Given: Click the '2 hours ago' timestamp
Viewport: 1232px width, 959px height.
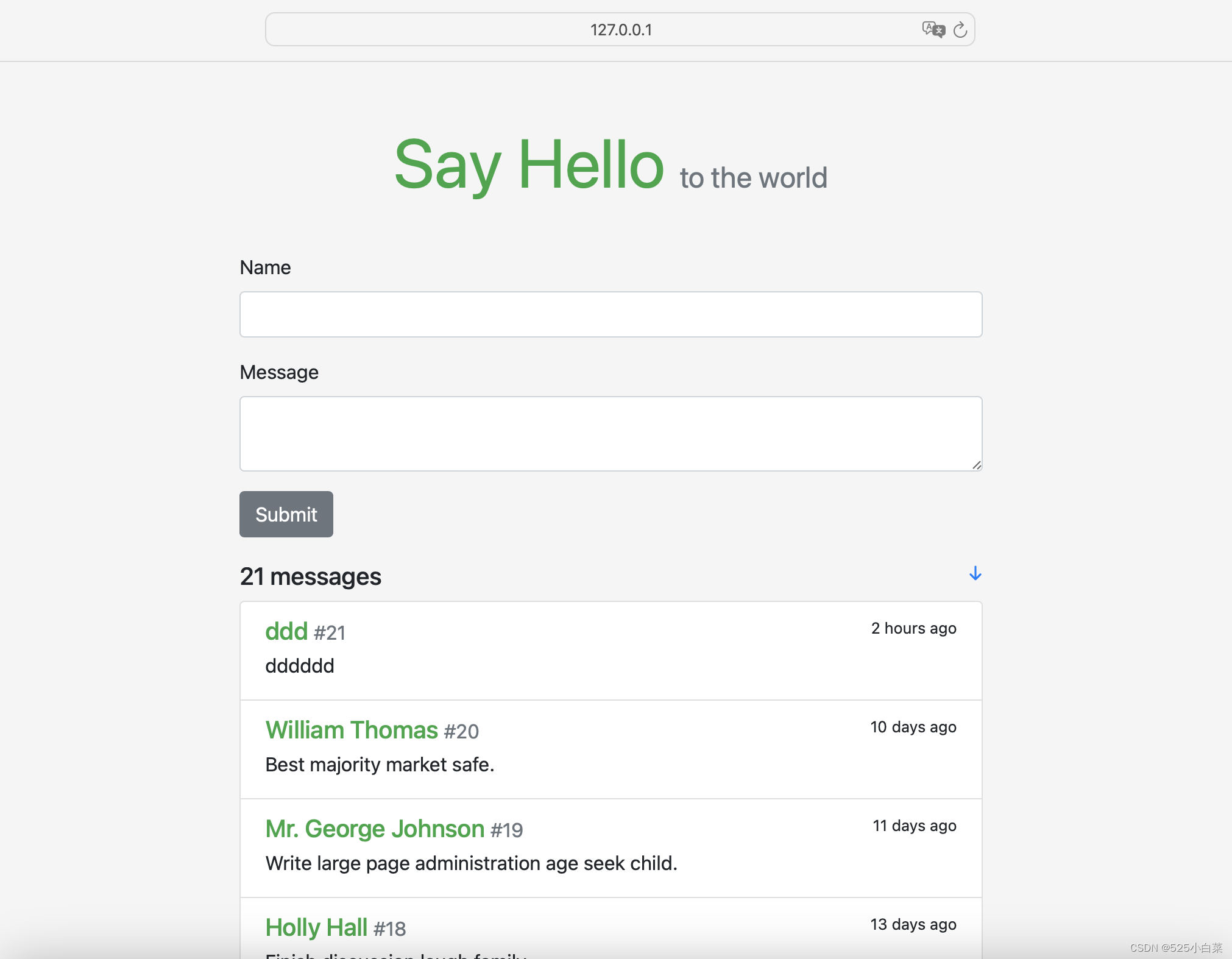Looking at the screenshot, I should 913,628.
